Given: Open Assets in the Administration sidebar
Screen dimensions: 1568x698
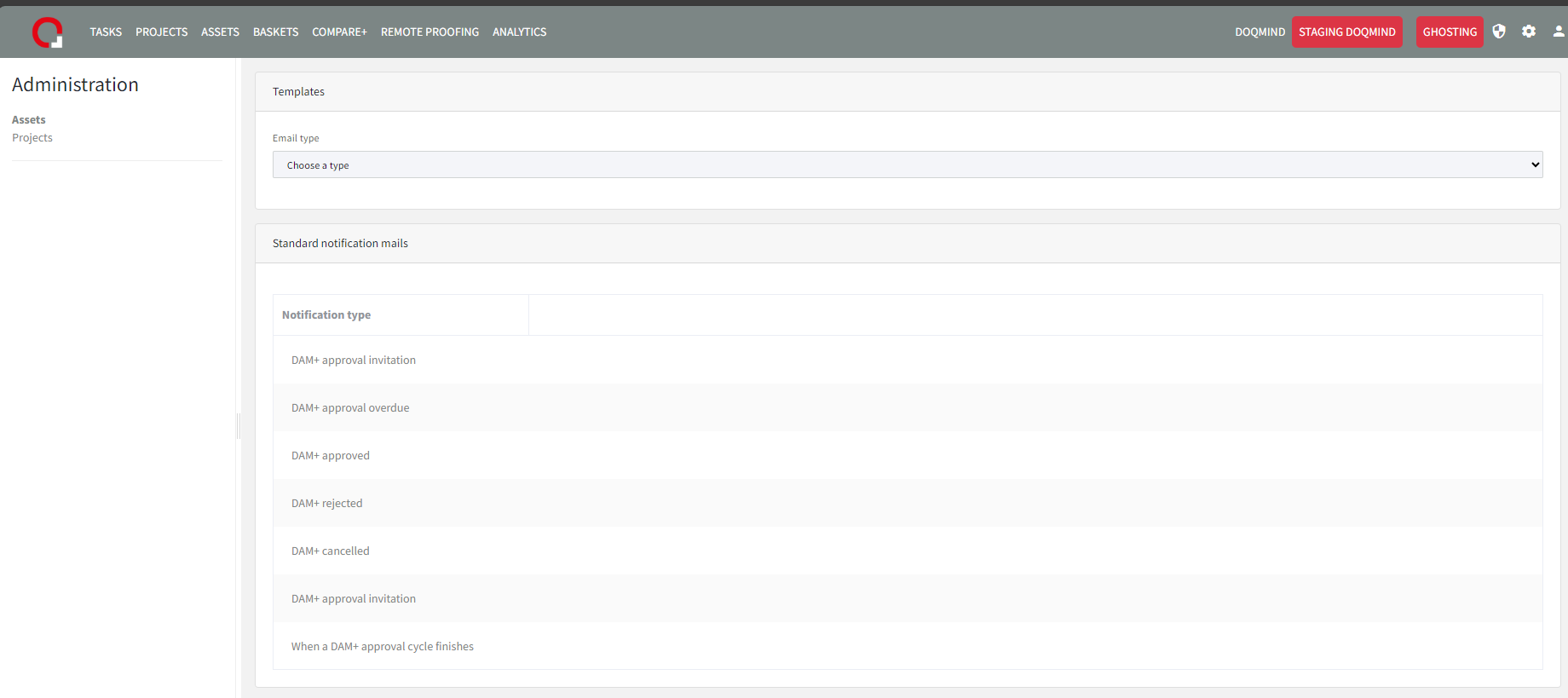Looking at the screenshot, I should point(29,120).
